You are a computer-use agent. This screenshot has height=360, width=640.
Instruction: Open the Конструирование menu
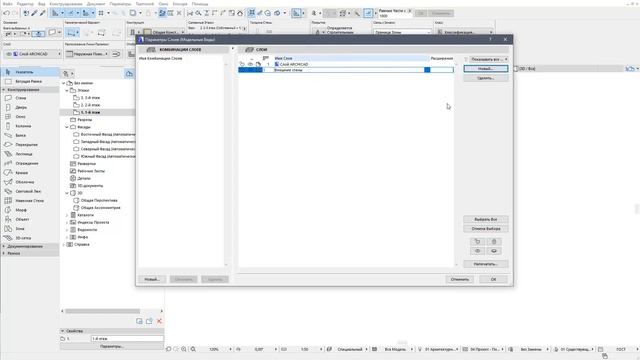coord(66,4)
